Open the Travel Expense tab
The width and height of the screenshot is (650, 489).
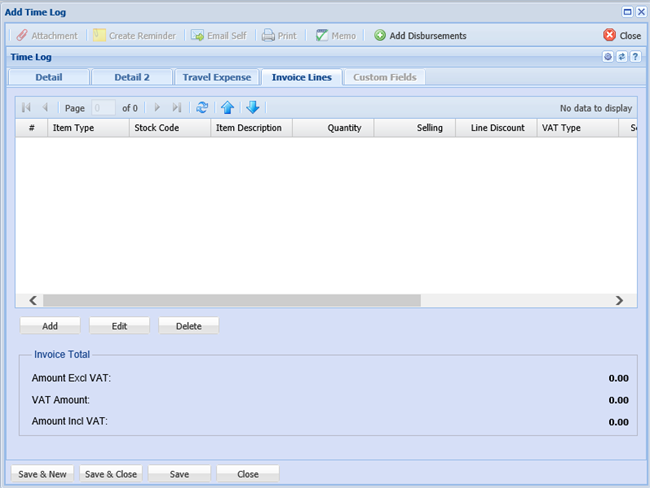(x=216, y=77)
